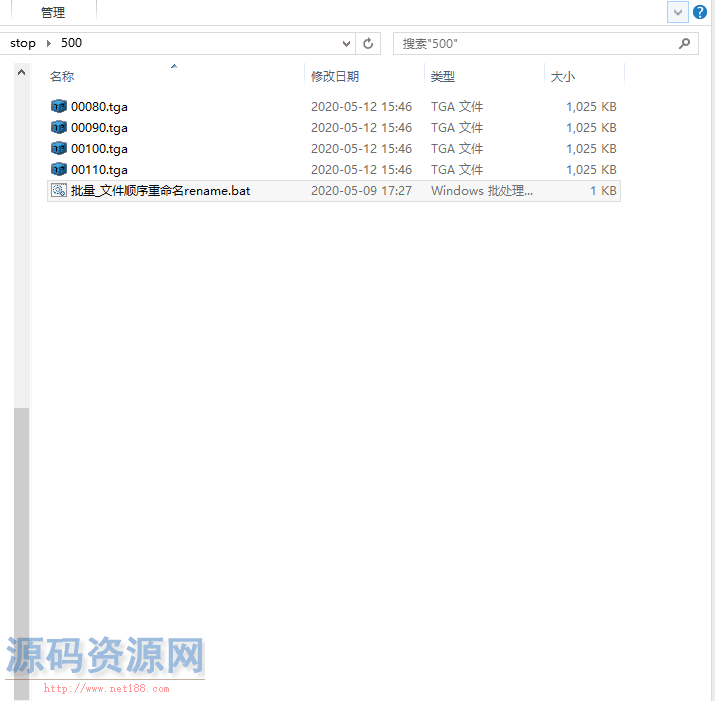Select the TGA icon of 00110.tga
Image resolution: width=715 pixels, height=701 pixels.
58,169
